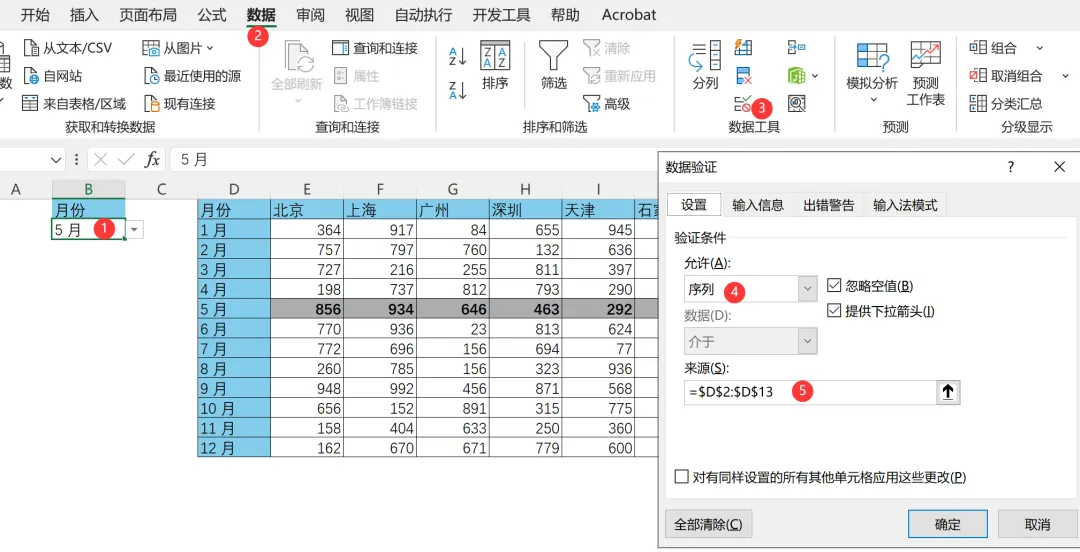The width and height of the screenshot is (1080, 552).
Task: Select the 月份 cell in column B
Action: pos(89,209)
